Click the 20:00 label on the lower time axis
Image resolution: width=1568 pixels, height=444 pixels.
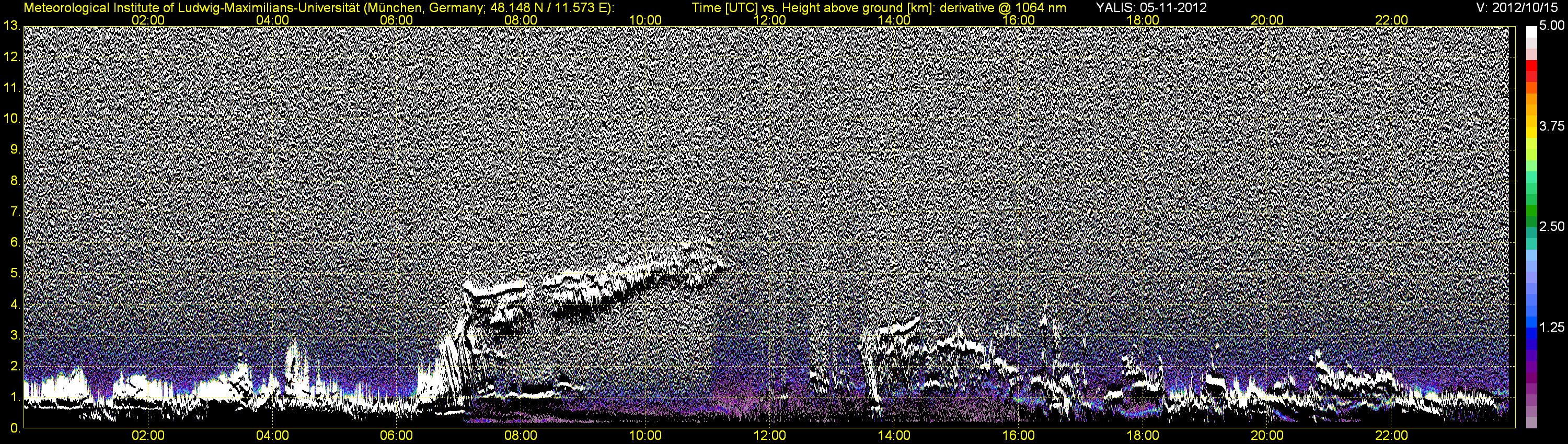(x=1267, y=436)
